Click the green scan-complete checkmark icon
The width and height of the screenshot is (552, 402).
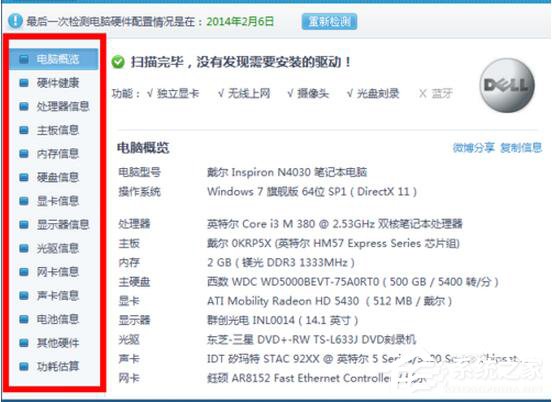pos(118,62)
